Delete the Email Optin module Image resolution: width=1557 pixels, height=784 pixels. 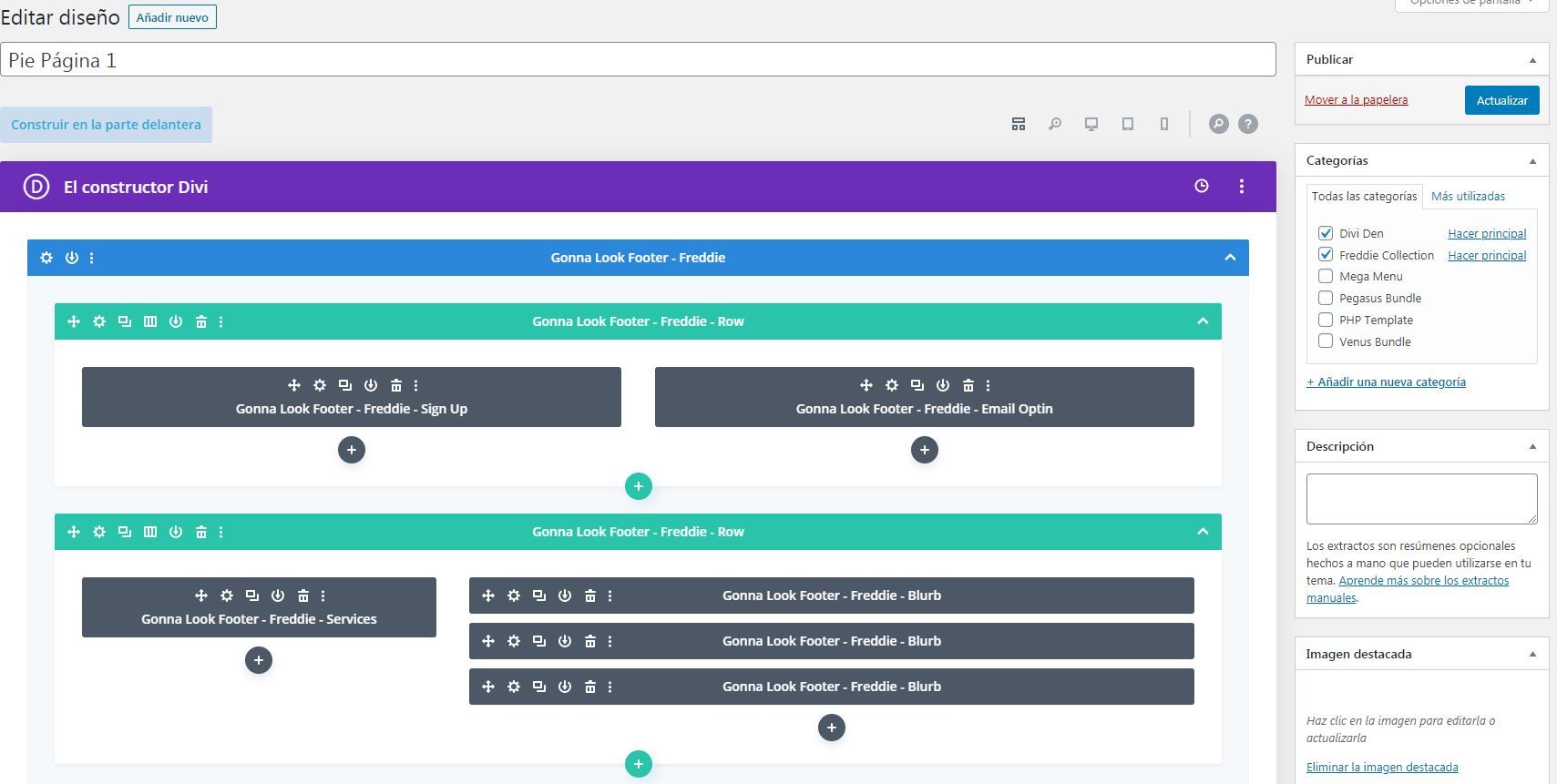pyautogui.click(x=968, y=385)
